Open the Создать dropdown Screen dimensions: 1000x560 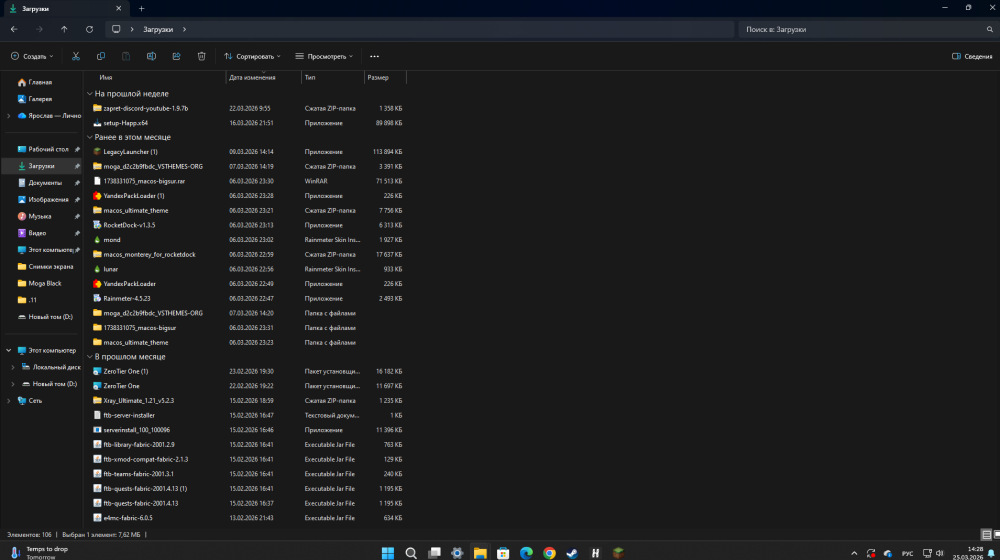pyautogui.click(x=32, y=56)
